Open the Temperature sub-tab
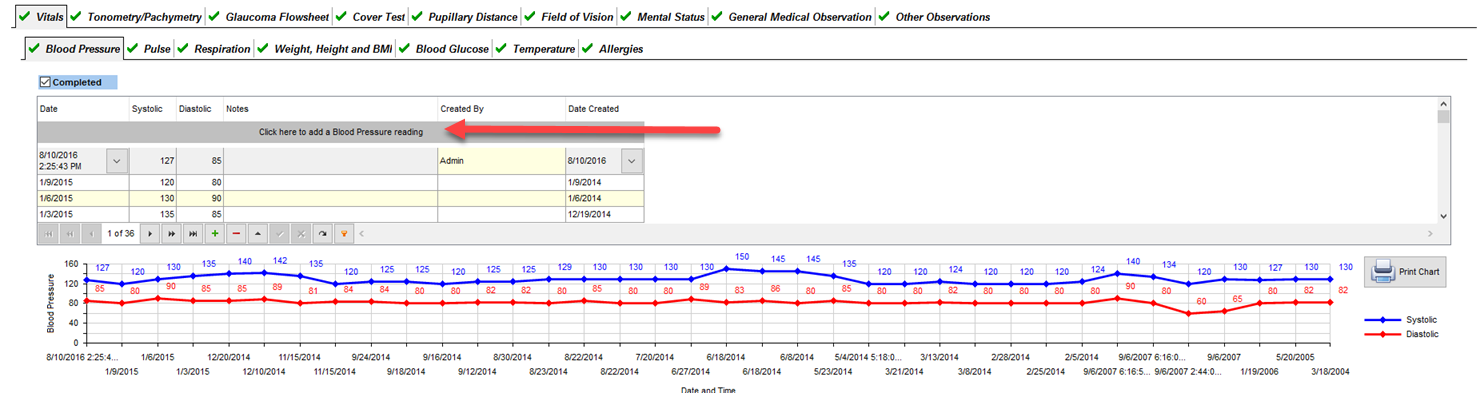 pos(535,48)
